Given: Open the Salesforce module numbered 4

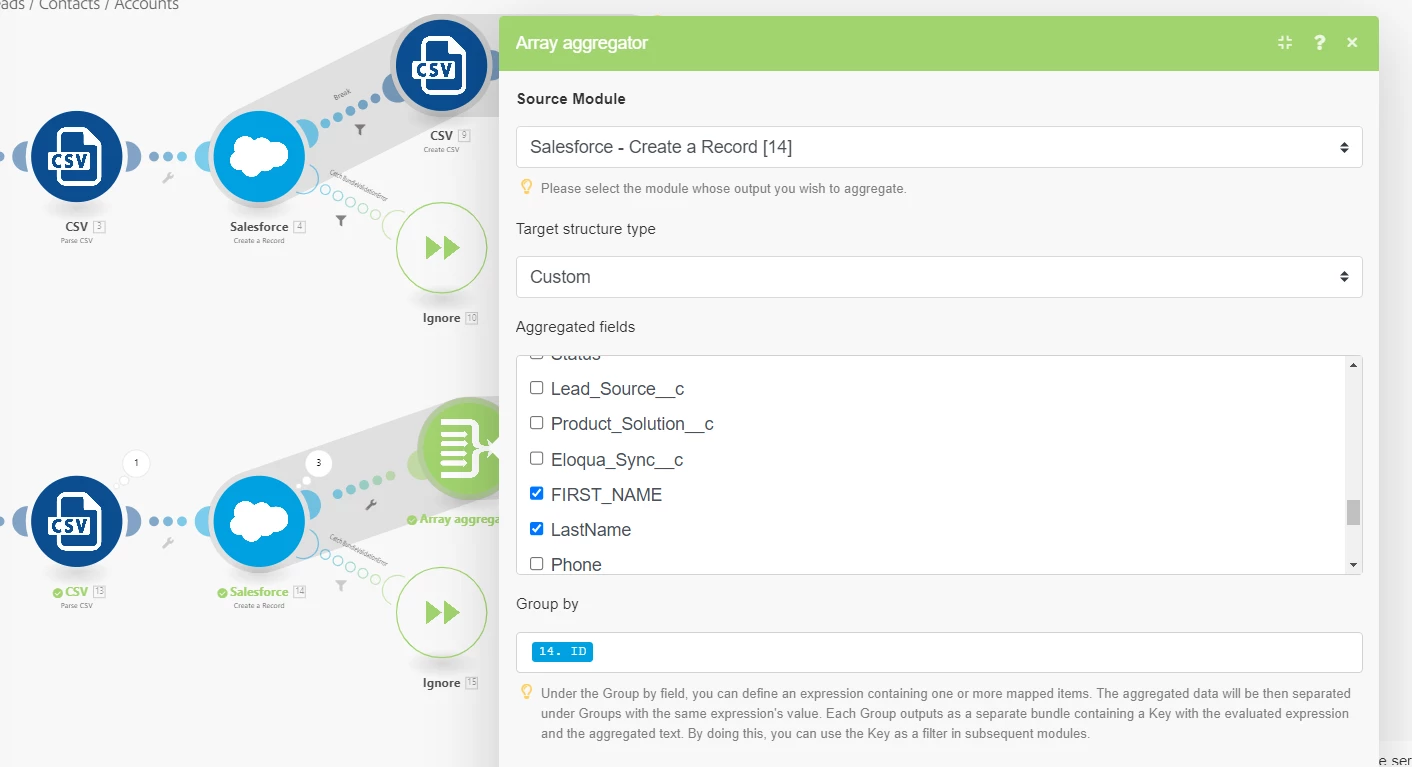Looking at the screenshot, I should [x=258, y=157].
